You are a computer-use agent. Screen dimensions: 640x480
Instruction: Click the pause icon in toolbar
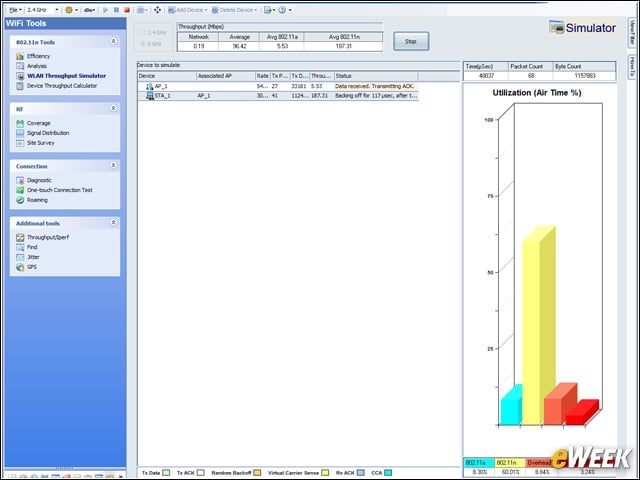116,10
